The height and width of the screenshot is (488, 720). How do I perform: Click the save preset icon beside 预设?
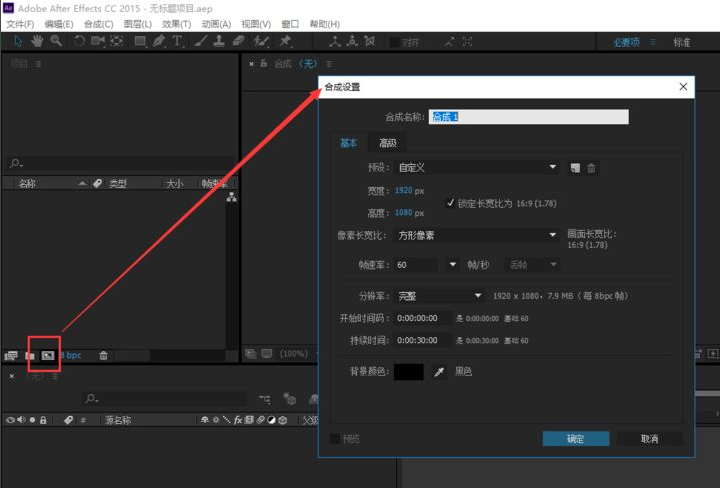tap(575, 168)
